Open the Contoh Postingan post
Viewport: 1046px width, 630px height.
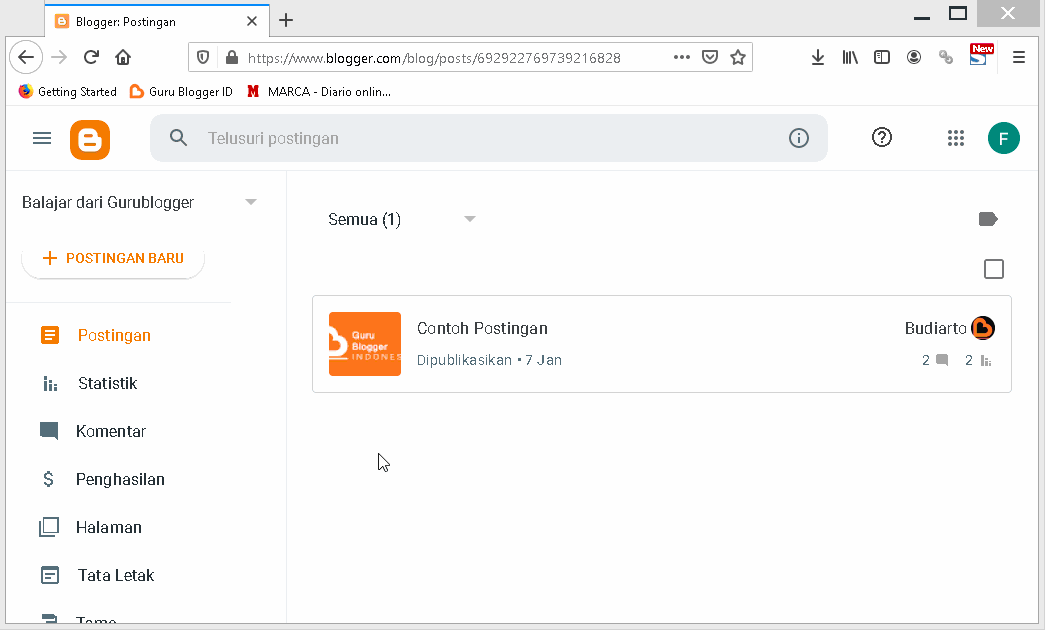point(482,328)
